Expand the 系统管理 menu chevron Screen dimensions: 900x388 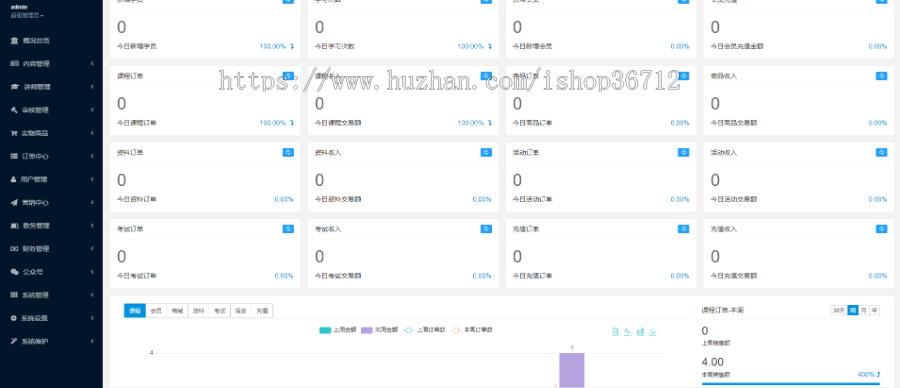(92, 295)
